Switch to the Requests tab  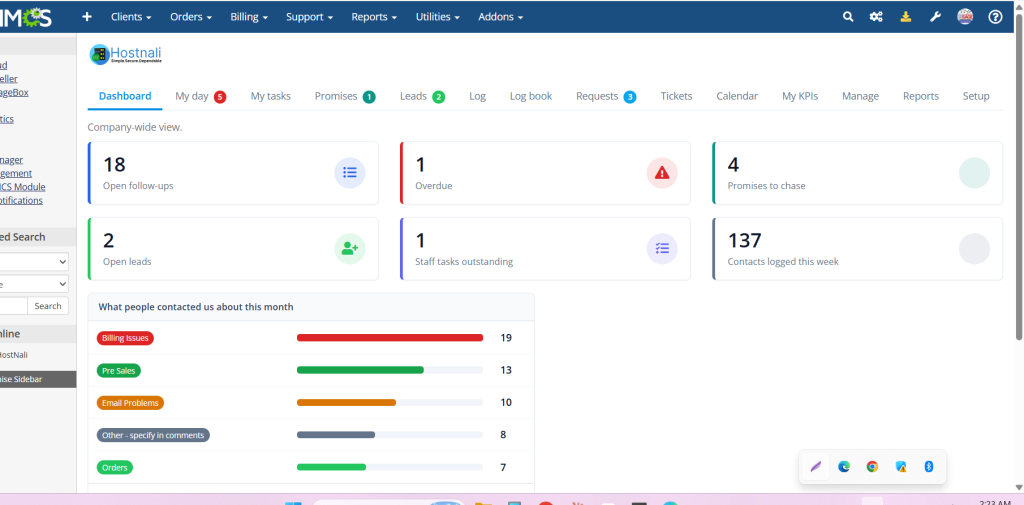(605, 96)
